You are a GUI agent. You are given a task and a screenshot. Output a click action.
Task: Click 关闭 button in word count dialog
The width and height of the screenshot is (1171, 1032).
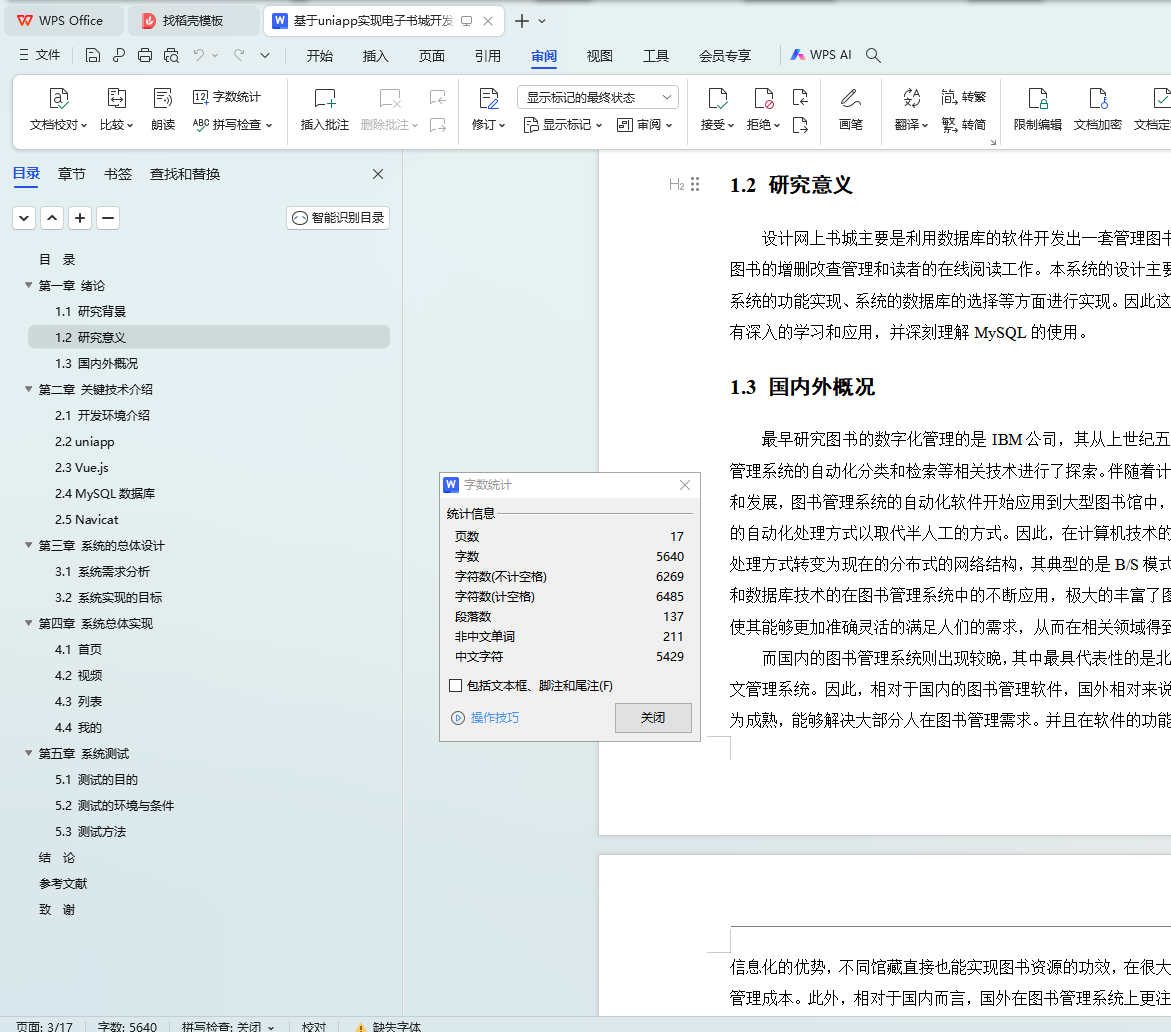(653, 718)
